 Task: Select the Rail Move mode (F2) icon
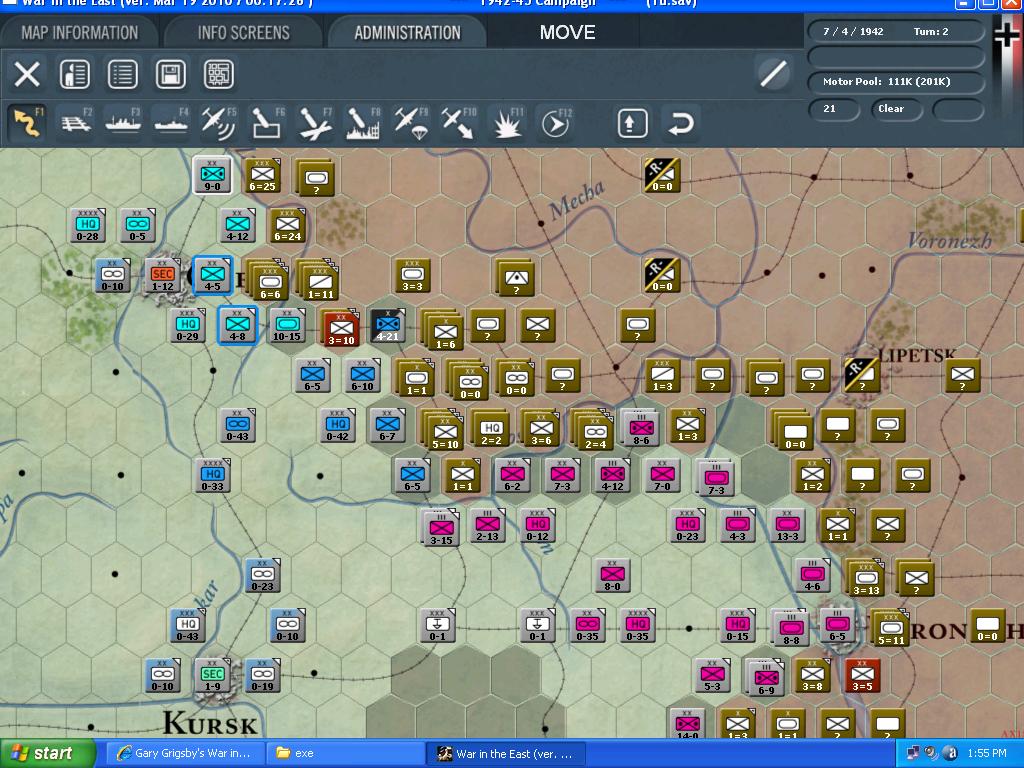pyautogui.click(x=76, y=122)
